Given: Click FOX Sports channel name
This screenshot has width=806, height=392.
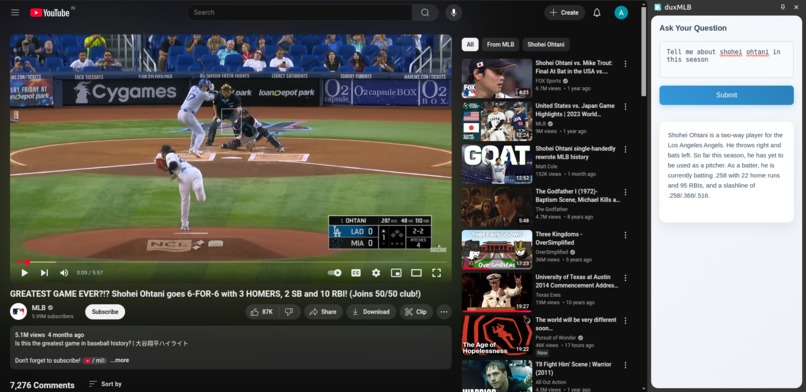Looking at the screenshot, I should point(548,81).
